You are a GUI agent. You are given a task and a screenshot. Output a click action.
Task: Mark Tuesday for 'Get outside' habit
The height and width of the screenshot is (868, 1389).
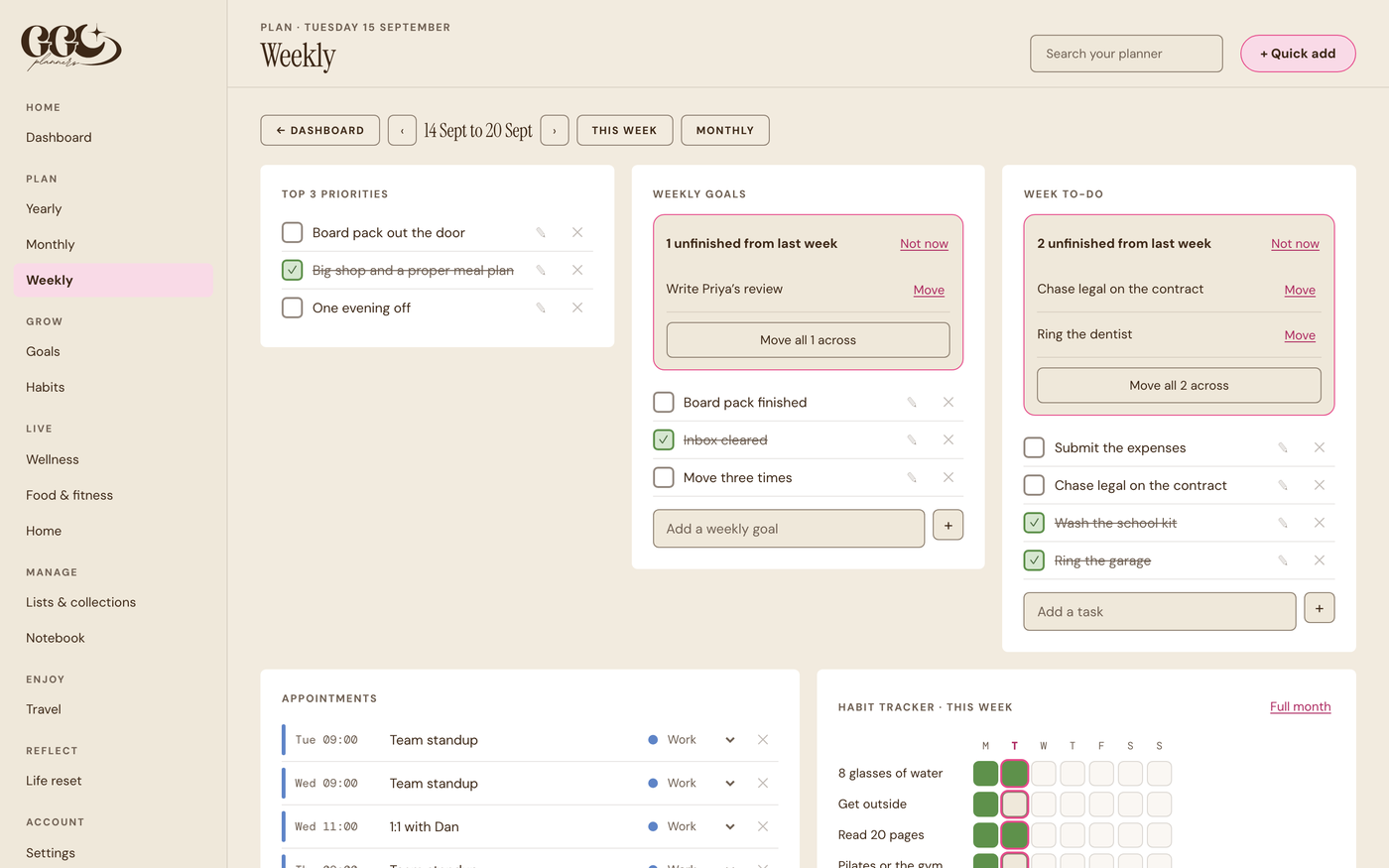(1014, 804)
